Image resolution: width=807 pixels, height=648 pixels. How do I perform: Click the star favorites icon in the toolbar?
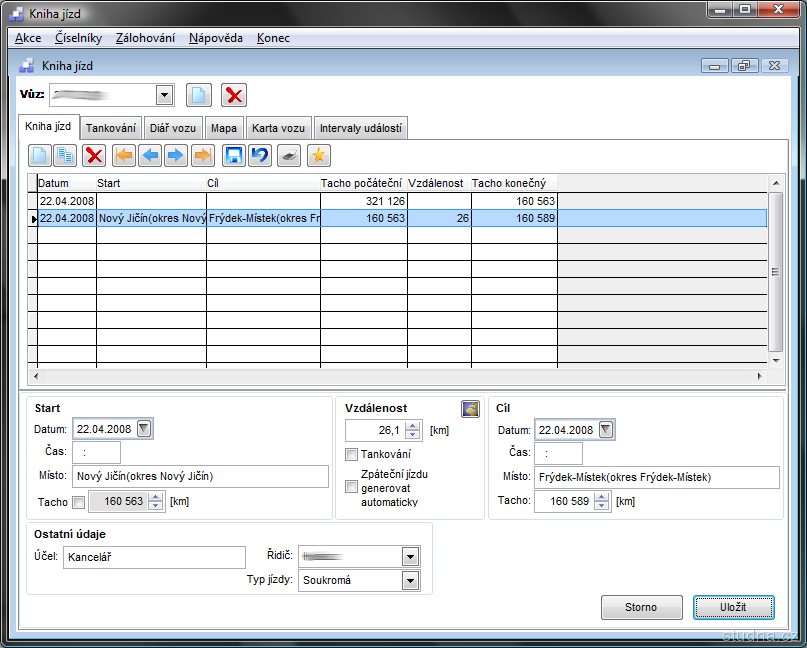318,155
